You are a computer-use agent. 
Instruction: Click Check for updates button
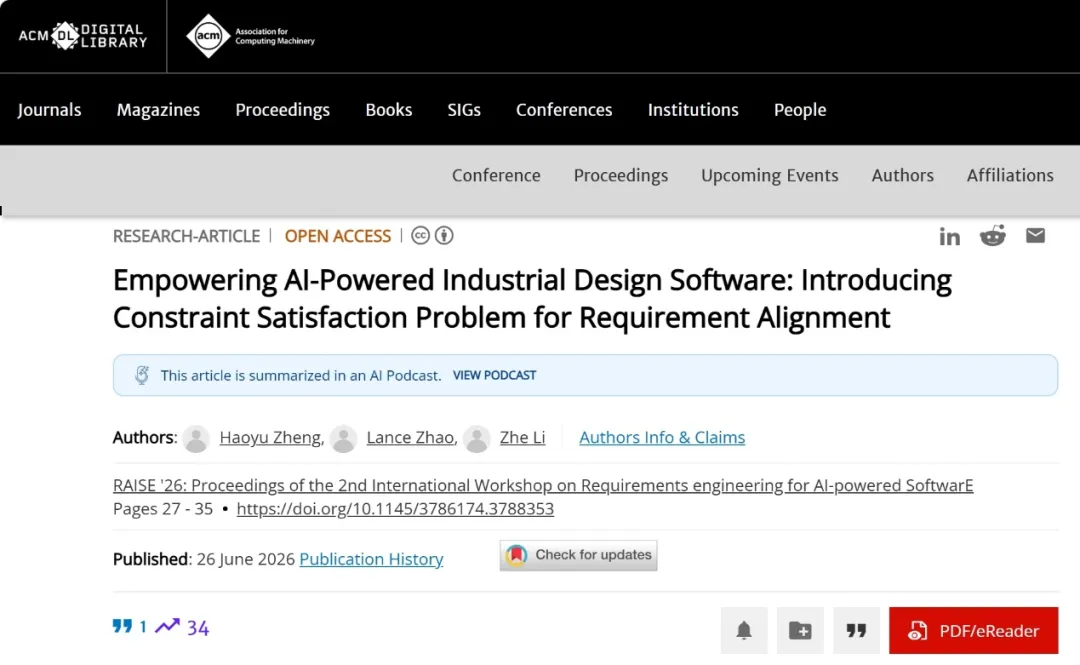click(579, 555)
